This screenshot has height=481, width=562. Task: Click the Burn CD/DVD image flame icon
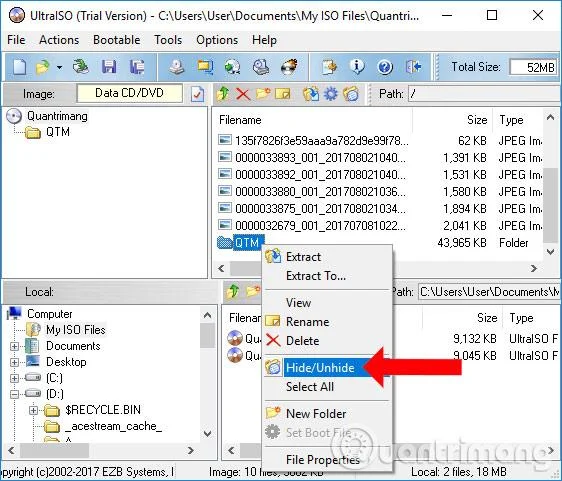289,67
